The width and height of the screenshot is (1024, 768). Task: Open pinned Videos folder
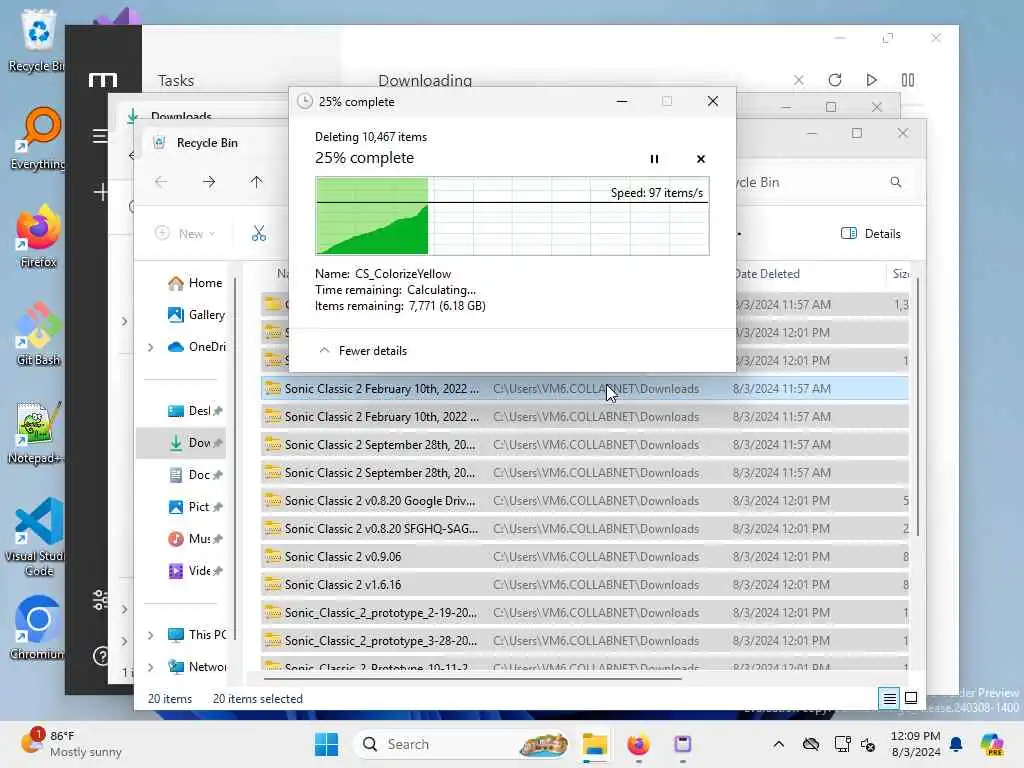pos(195,571)
